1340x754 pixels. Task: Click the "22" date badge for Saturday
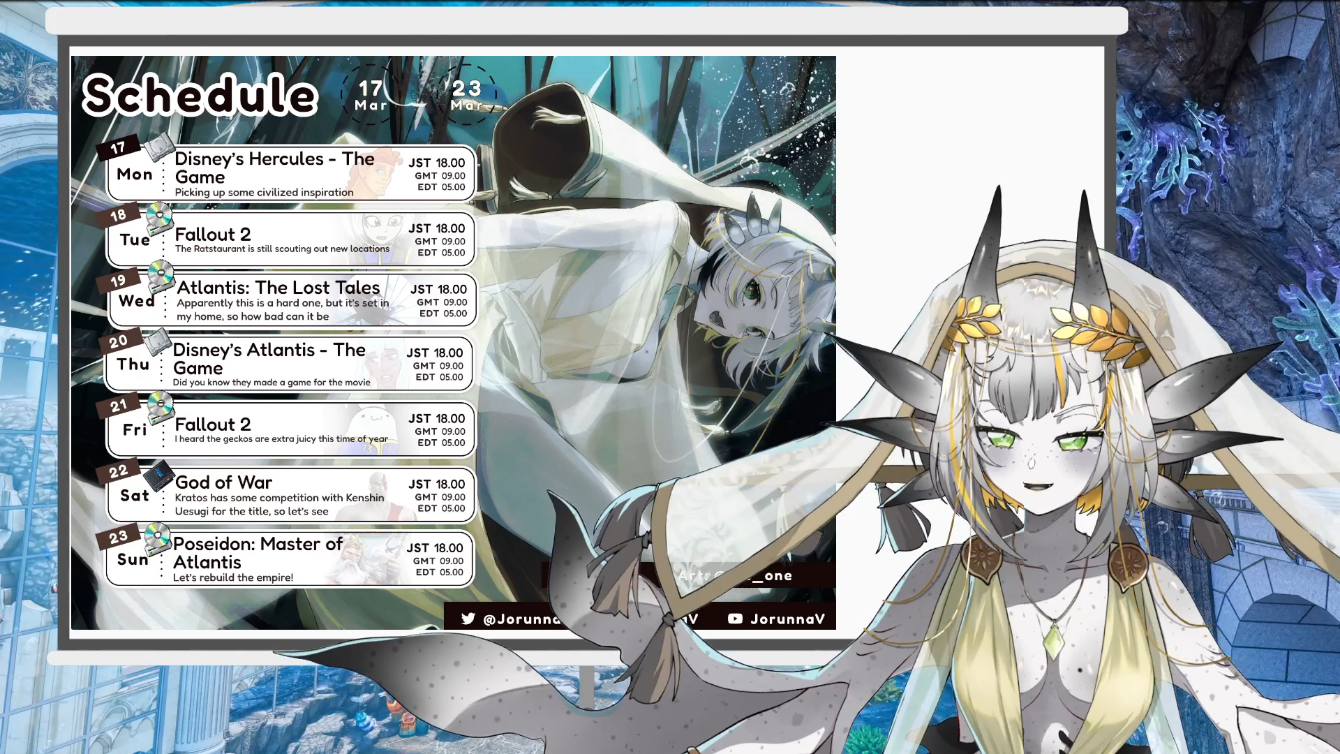118,472
